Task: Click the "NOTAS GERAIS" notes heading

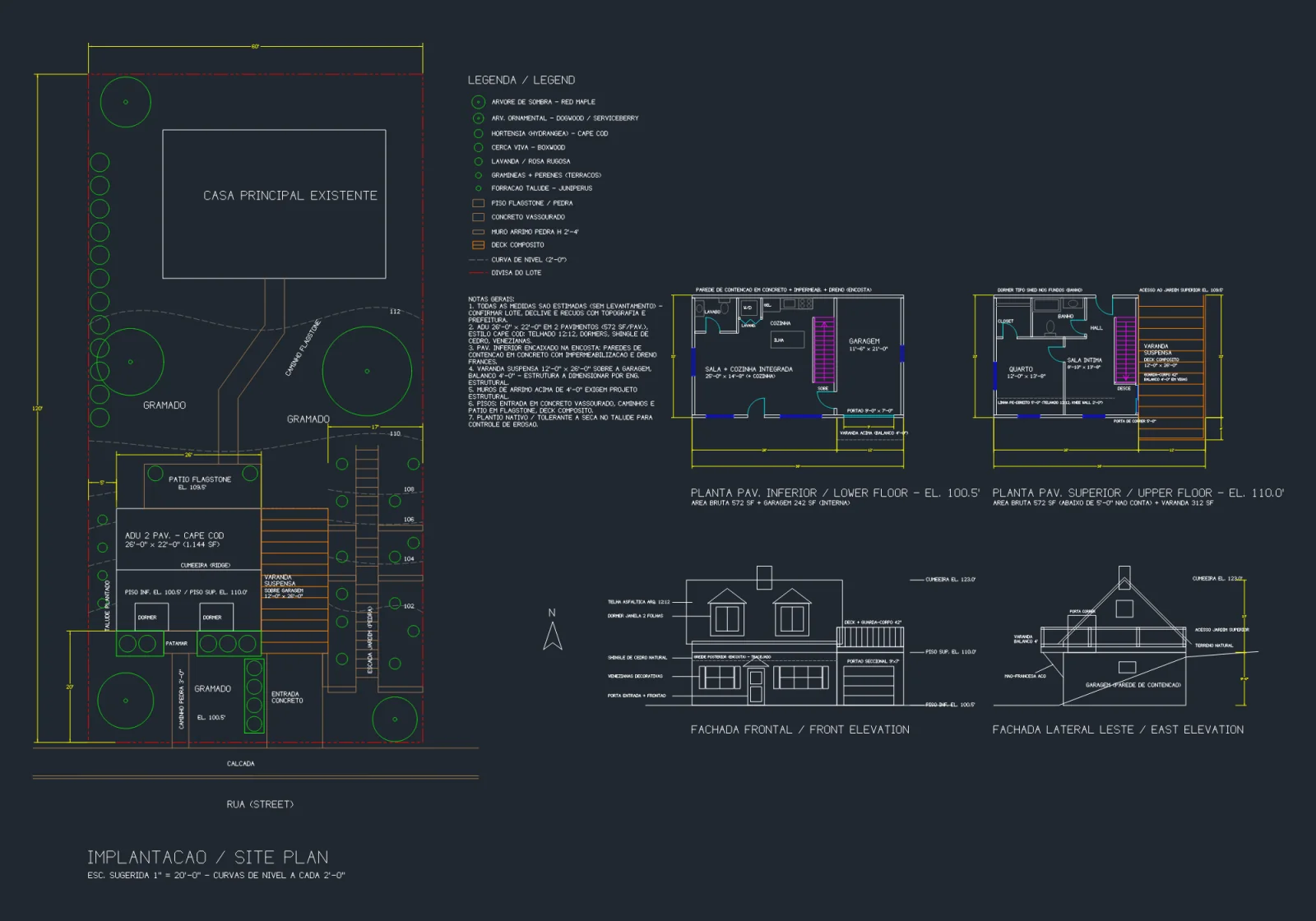Action: coord(492,299)
